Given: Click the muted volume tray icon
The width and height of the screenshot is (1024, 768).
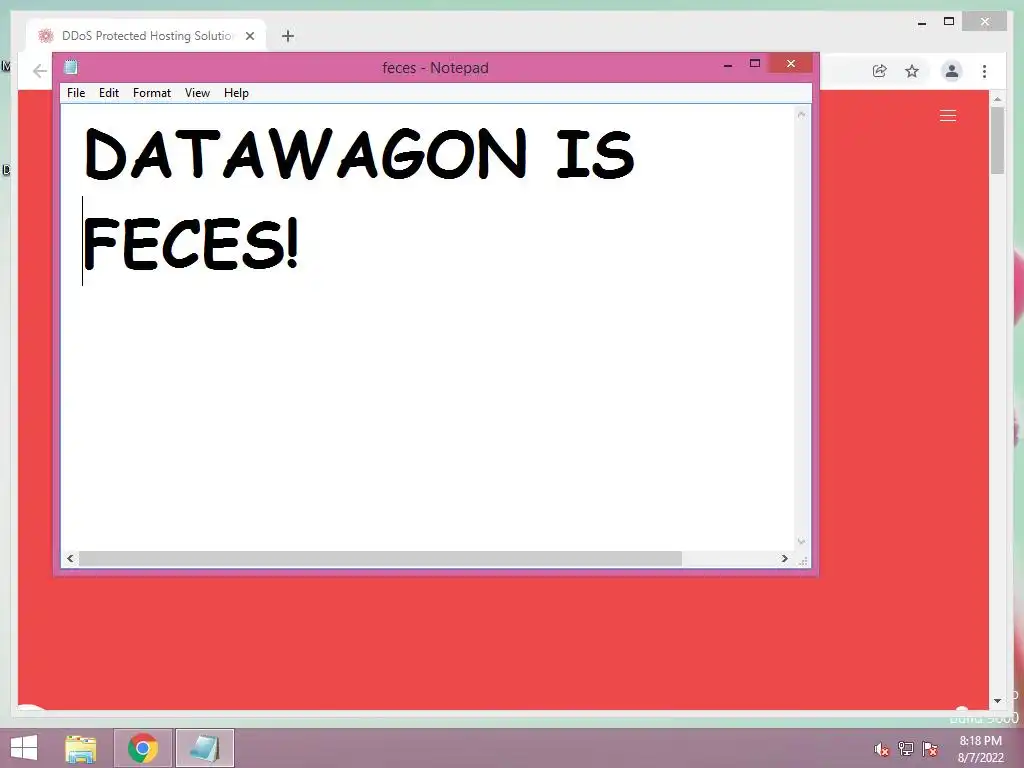Looking at the screenshot, I should point(882,749).
